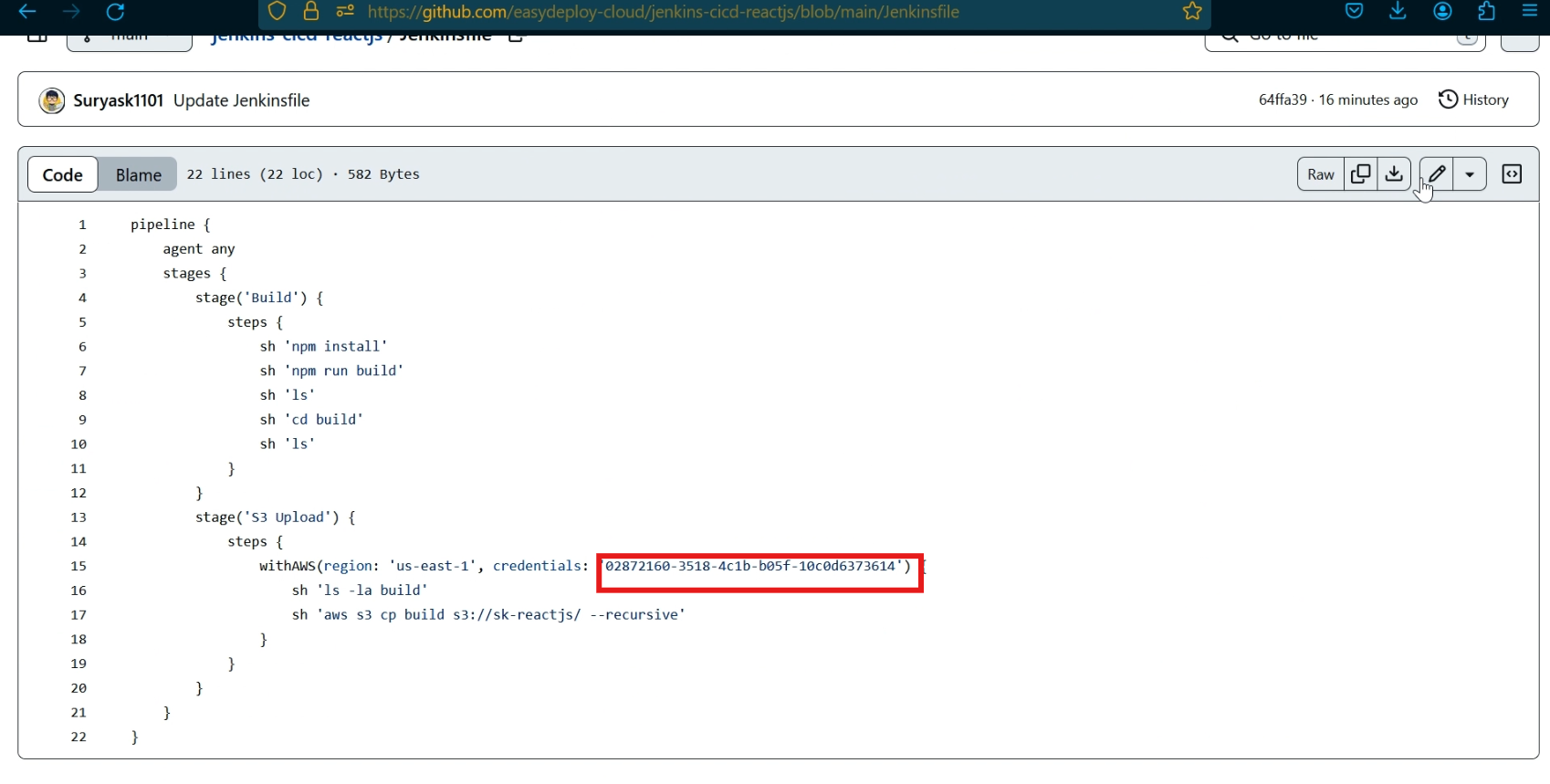This screenshot has width=1550, height=784.
Task: Click the 'aws s3 cp build' command line
Action: [488, 615]
